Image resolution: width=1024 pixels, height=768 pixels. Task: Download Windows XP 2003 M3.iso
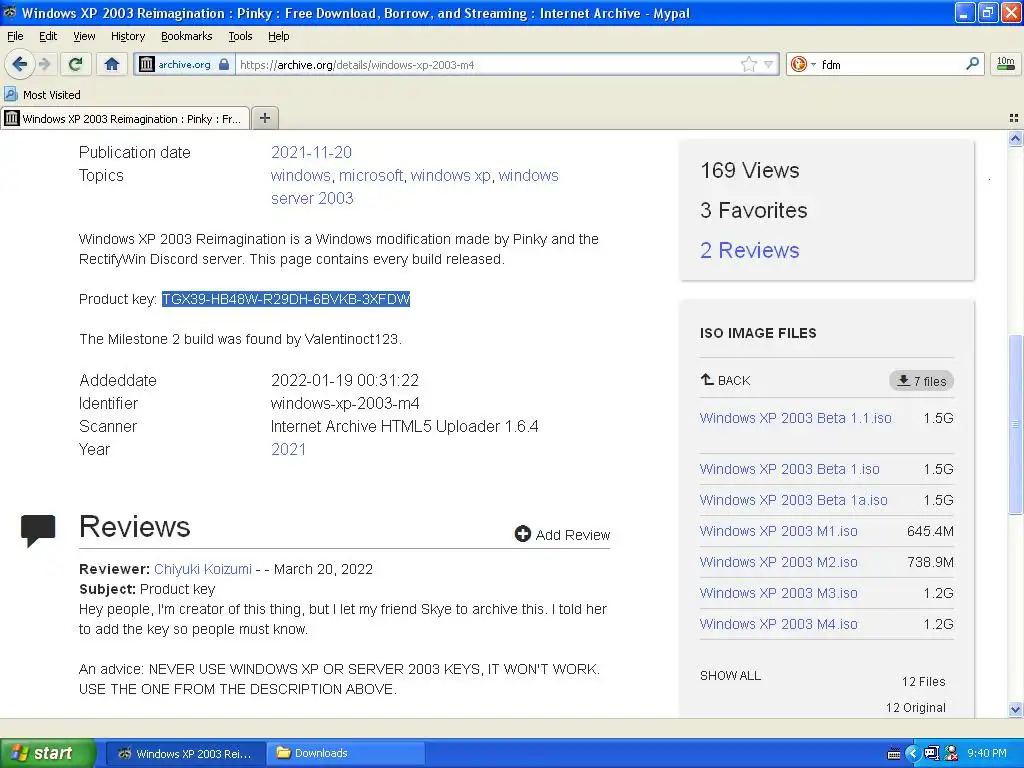coord(778,593)
